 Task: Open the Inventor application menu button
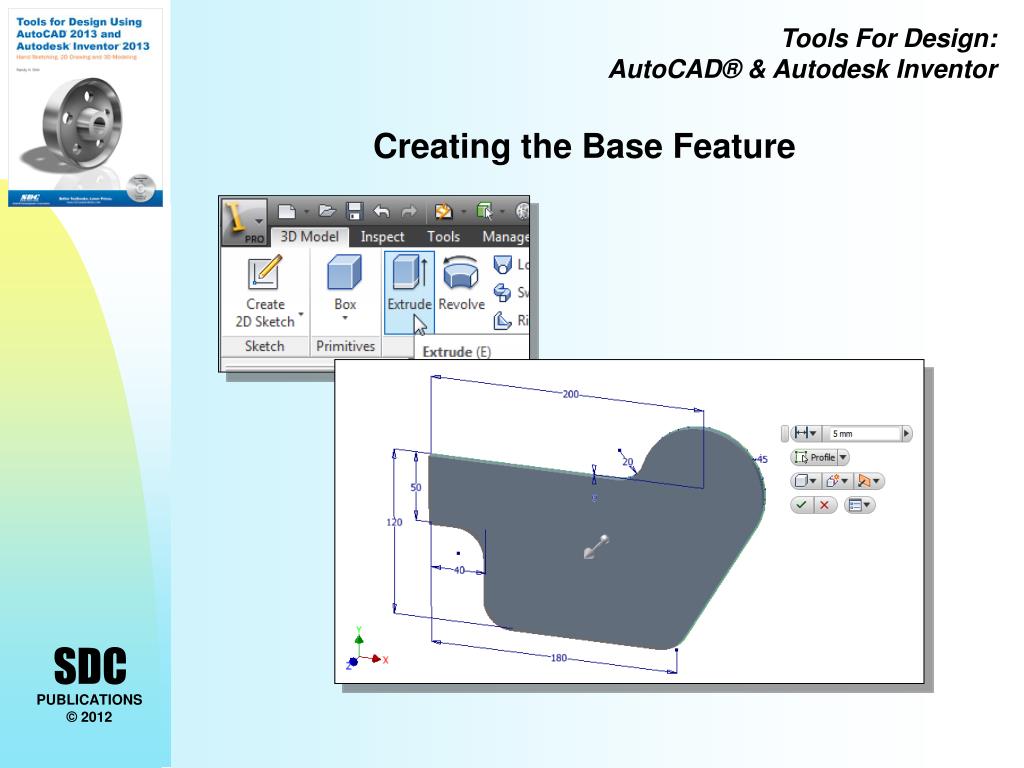[244, 221]
